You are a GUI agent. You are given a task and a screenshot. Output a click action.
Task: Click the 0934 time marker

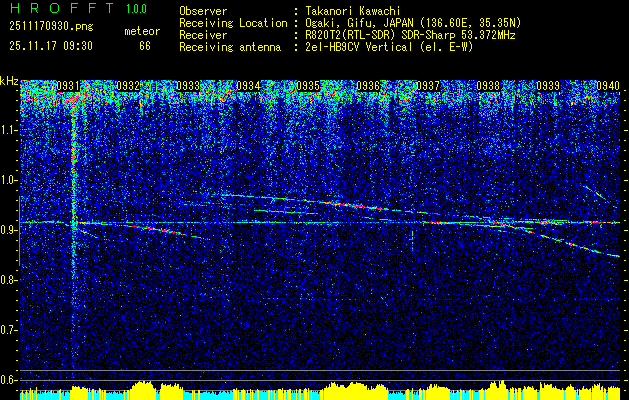[x=248, y=86]
